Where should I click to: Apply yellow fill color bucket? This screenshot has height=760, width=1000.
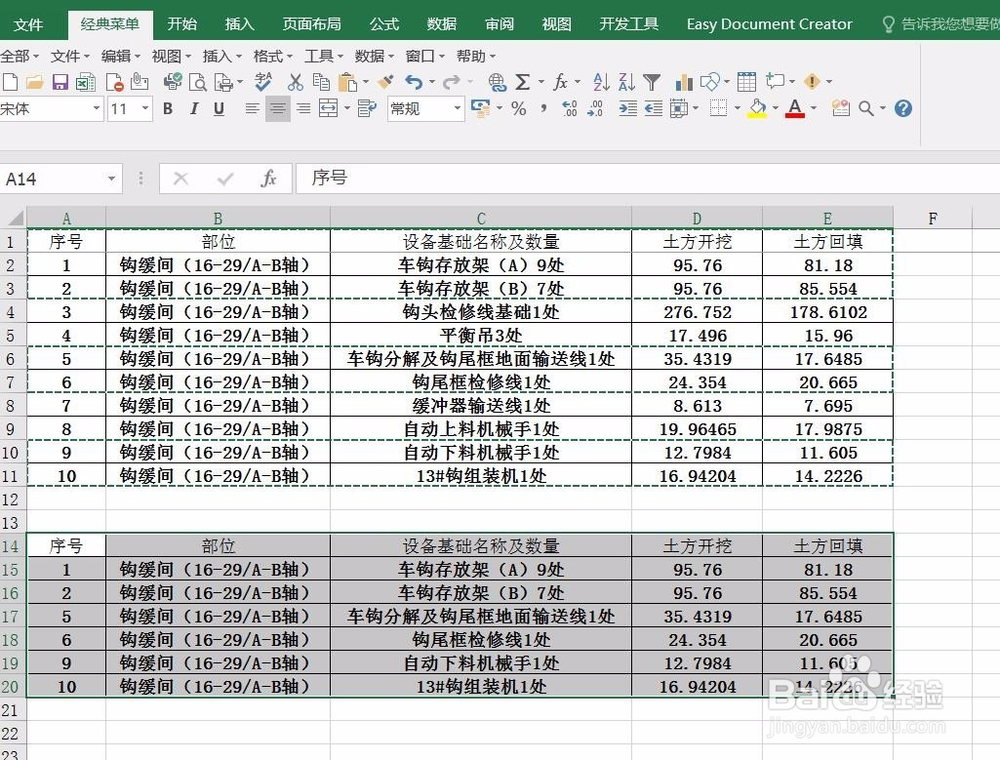(x=757, y=108)
